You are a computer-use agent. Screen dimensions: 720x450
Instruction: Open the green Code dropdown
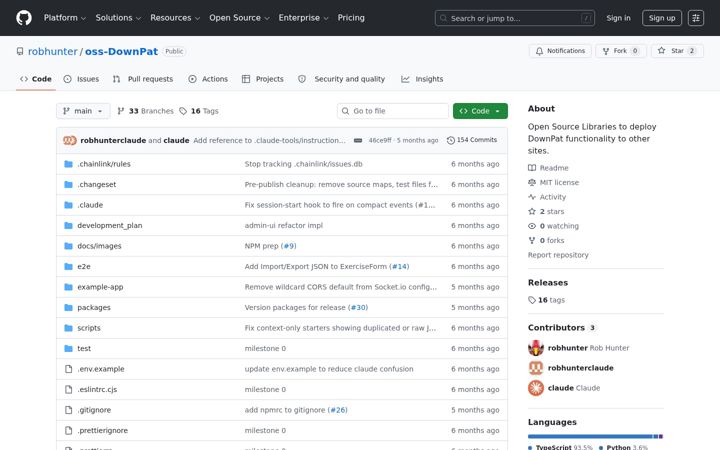480,111
